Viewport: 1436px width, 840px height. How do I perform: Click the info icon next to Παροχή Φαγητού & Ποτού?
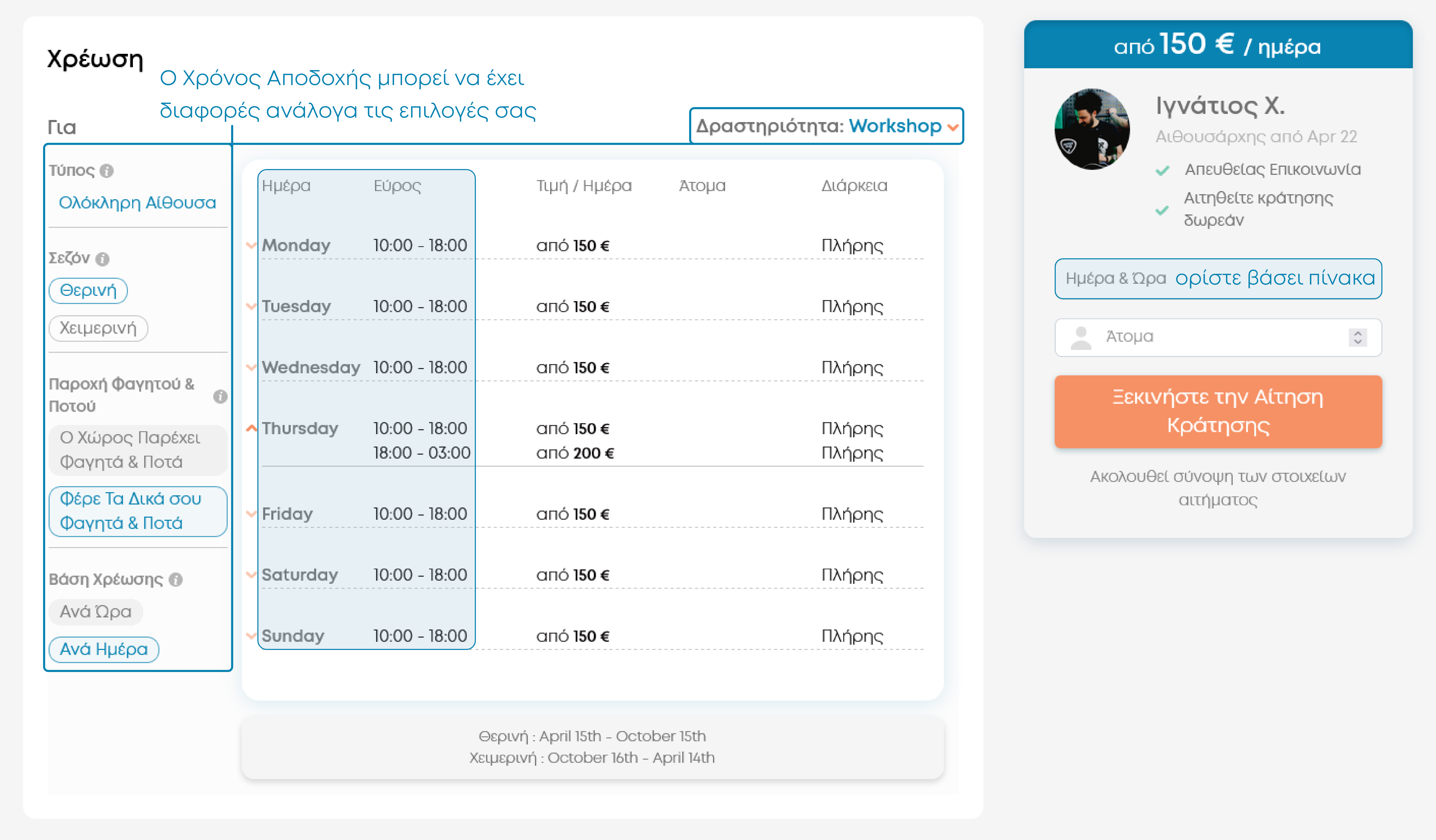pos(220,396)
